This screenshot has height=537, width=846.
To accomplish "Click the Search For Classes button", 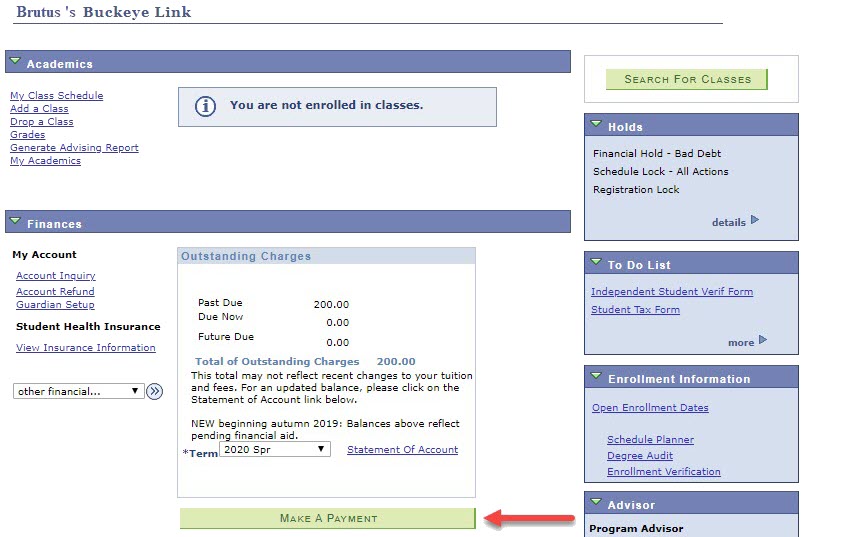I will tap(686, 79).
